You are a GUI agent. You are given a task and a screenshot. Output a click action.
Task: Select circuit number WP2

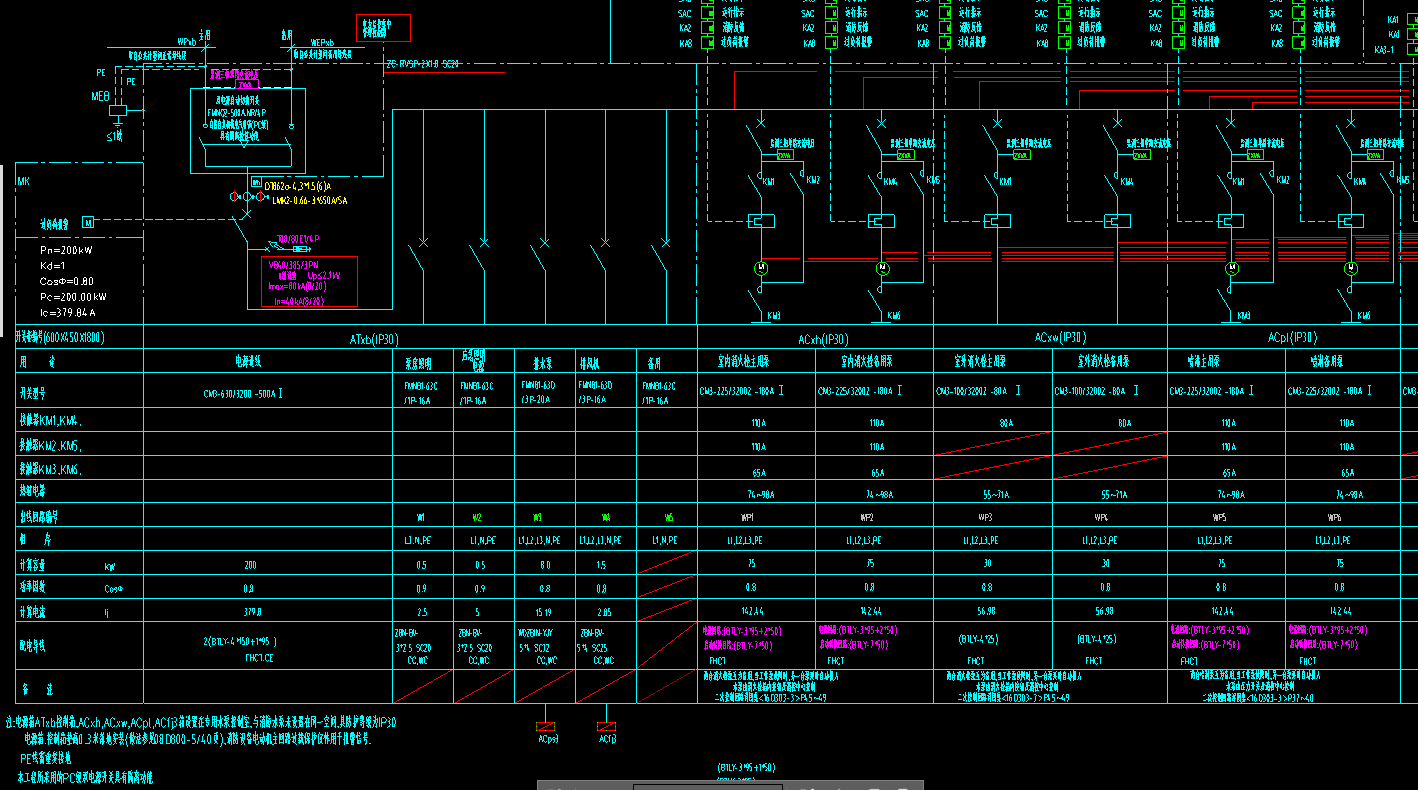pos(866,518)
